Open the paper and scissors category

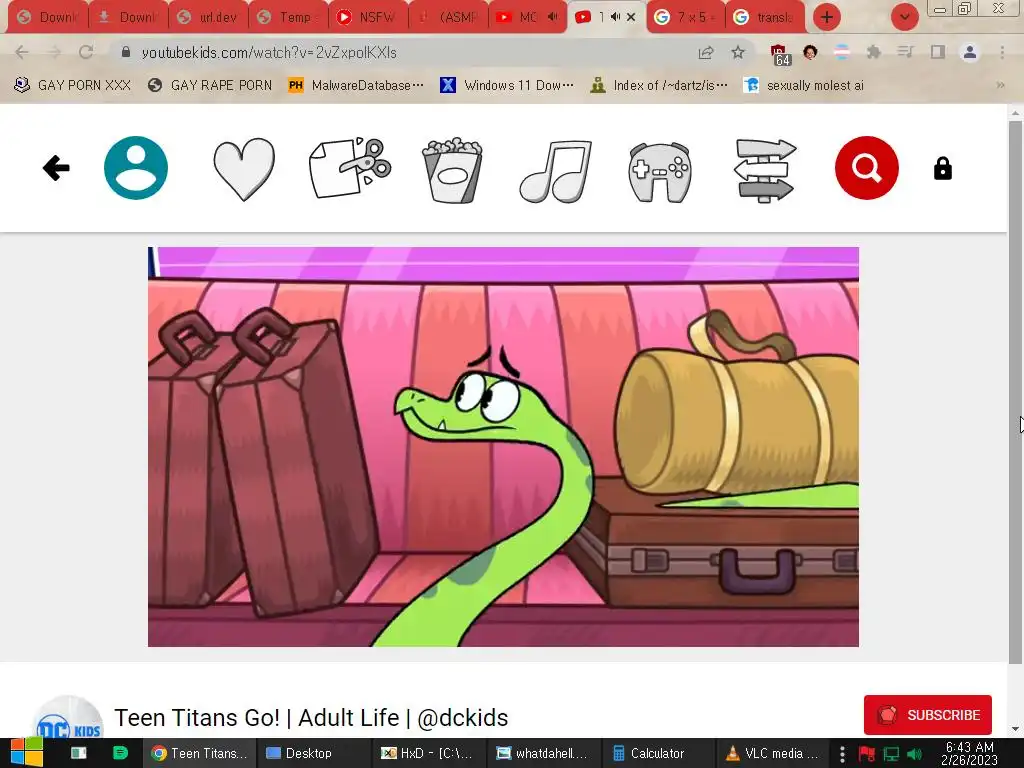tap(350, 168)
